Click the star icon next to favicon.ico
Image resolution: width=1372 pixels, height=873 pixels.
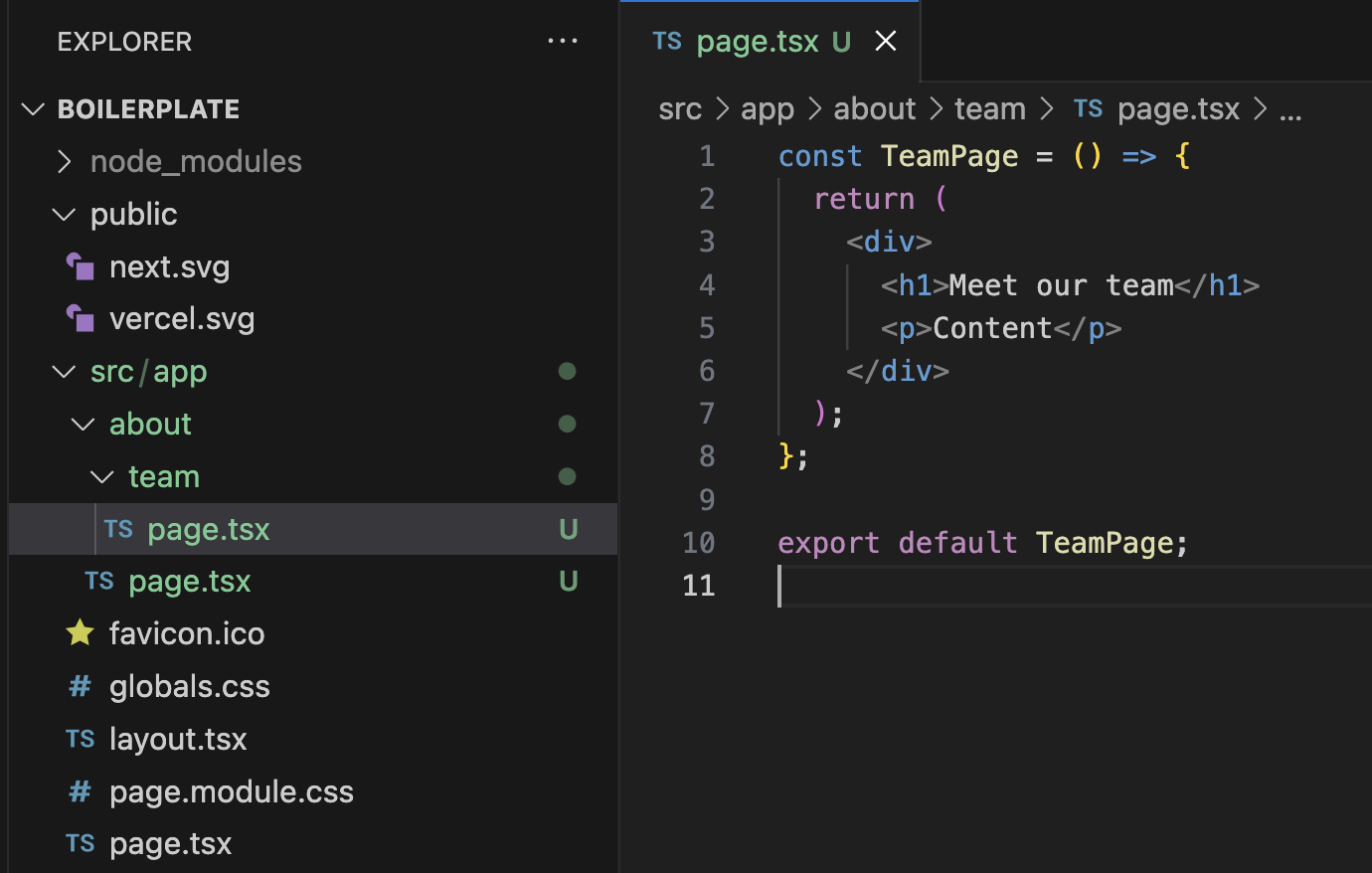80,633
